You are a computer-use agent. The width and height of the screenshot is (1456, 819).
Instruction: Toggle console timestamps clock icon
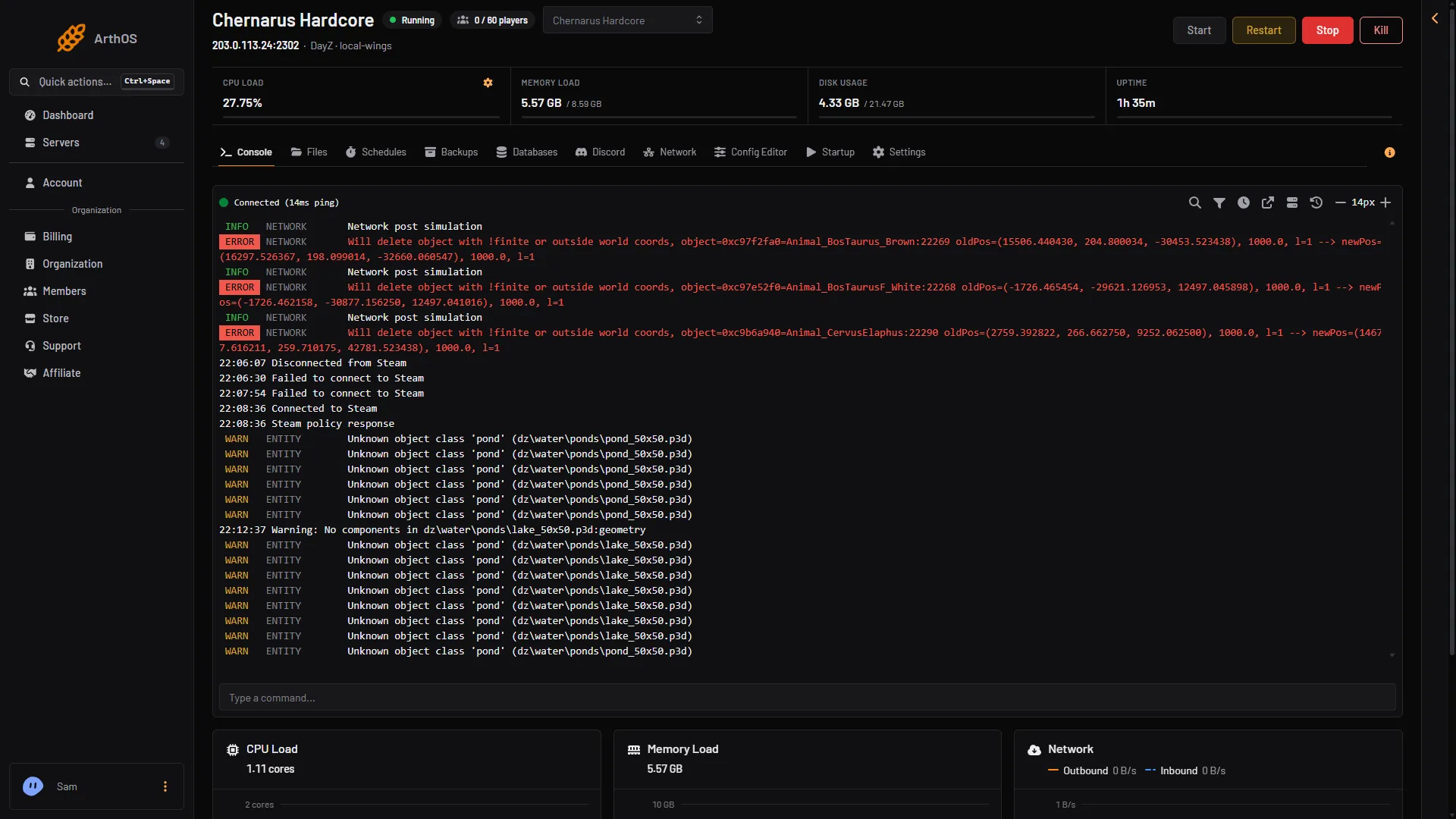[x=1243, y=202]
